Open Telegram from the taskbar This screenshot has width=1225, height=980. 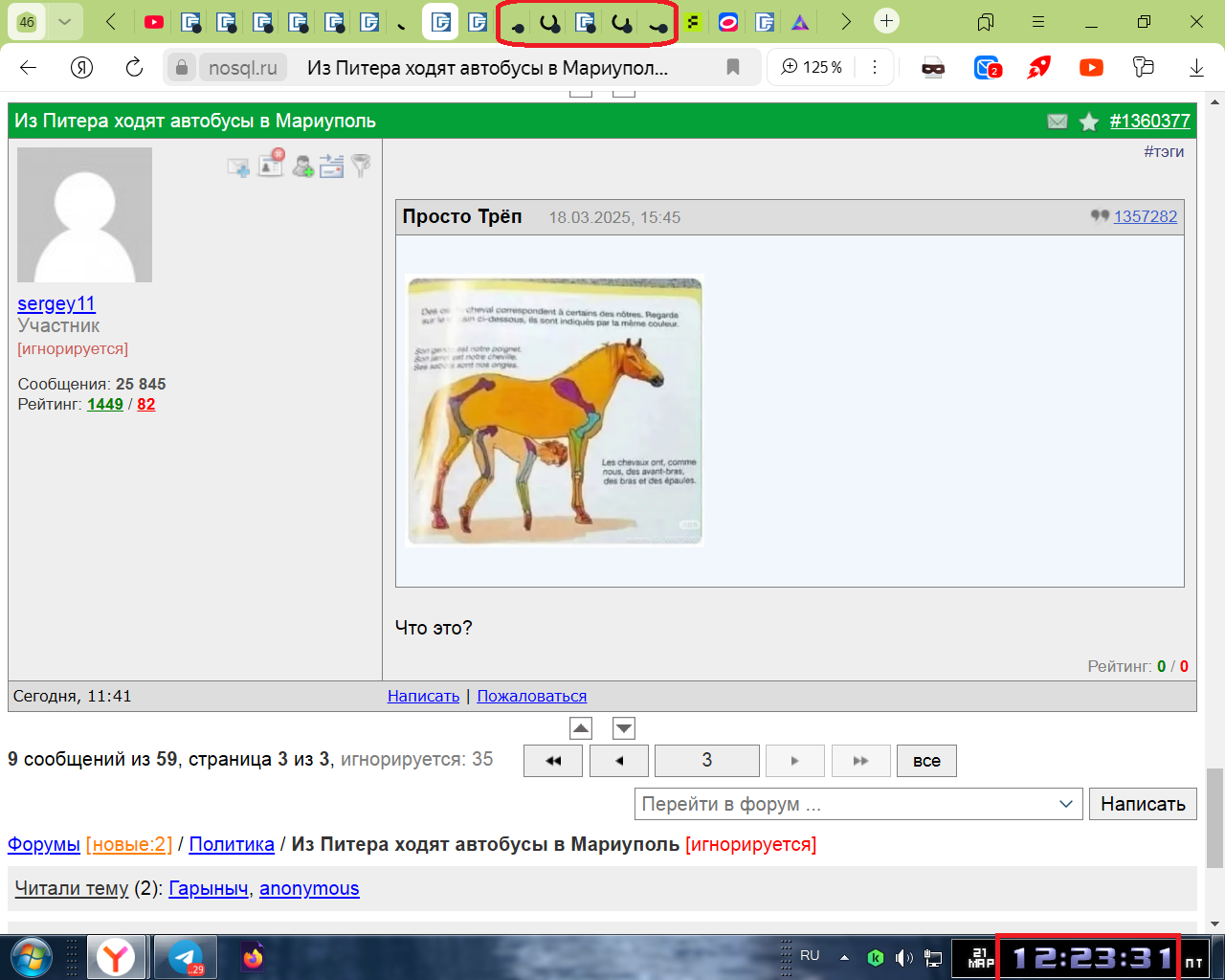pos(185,957)
